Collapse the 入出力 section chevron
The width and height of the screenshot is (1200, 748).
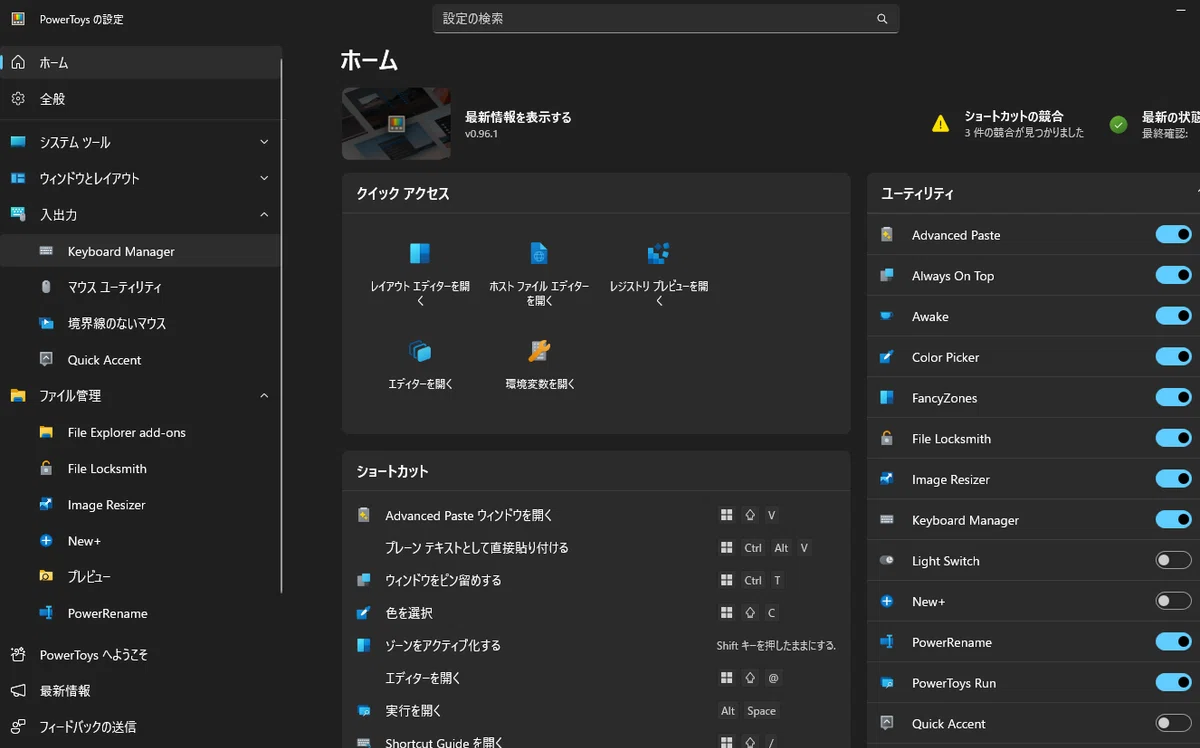pyautogui.click(x=264, y=214)
